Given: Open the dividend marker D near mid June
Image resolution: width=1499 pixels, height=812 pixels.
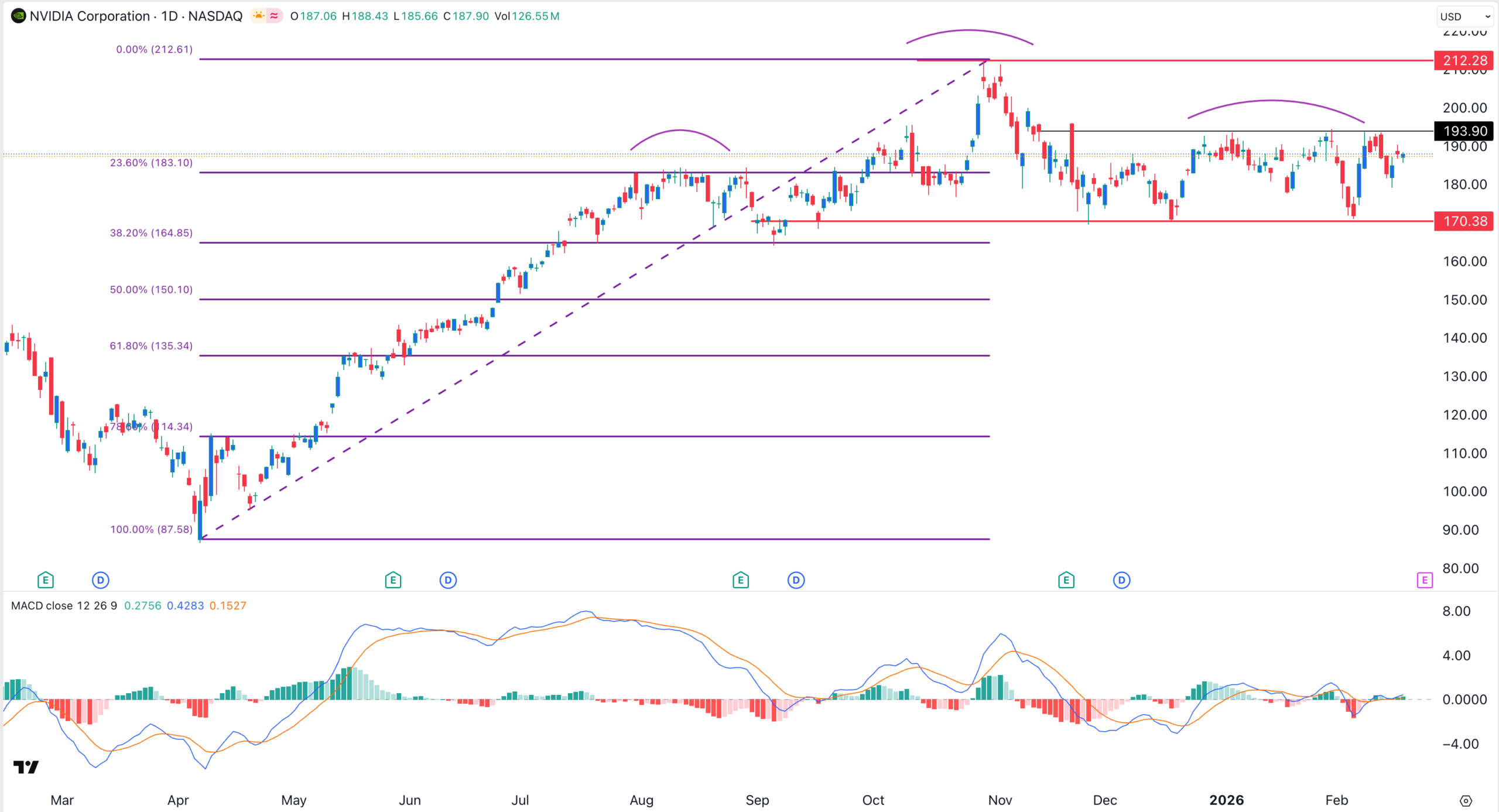Looking at the screenshot, I should tap(448, 580).
